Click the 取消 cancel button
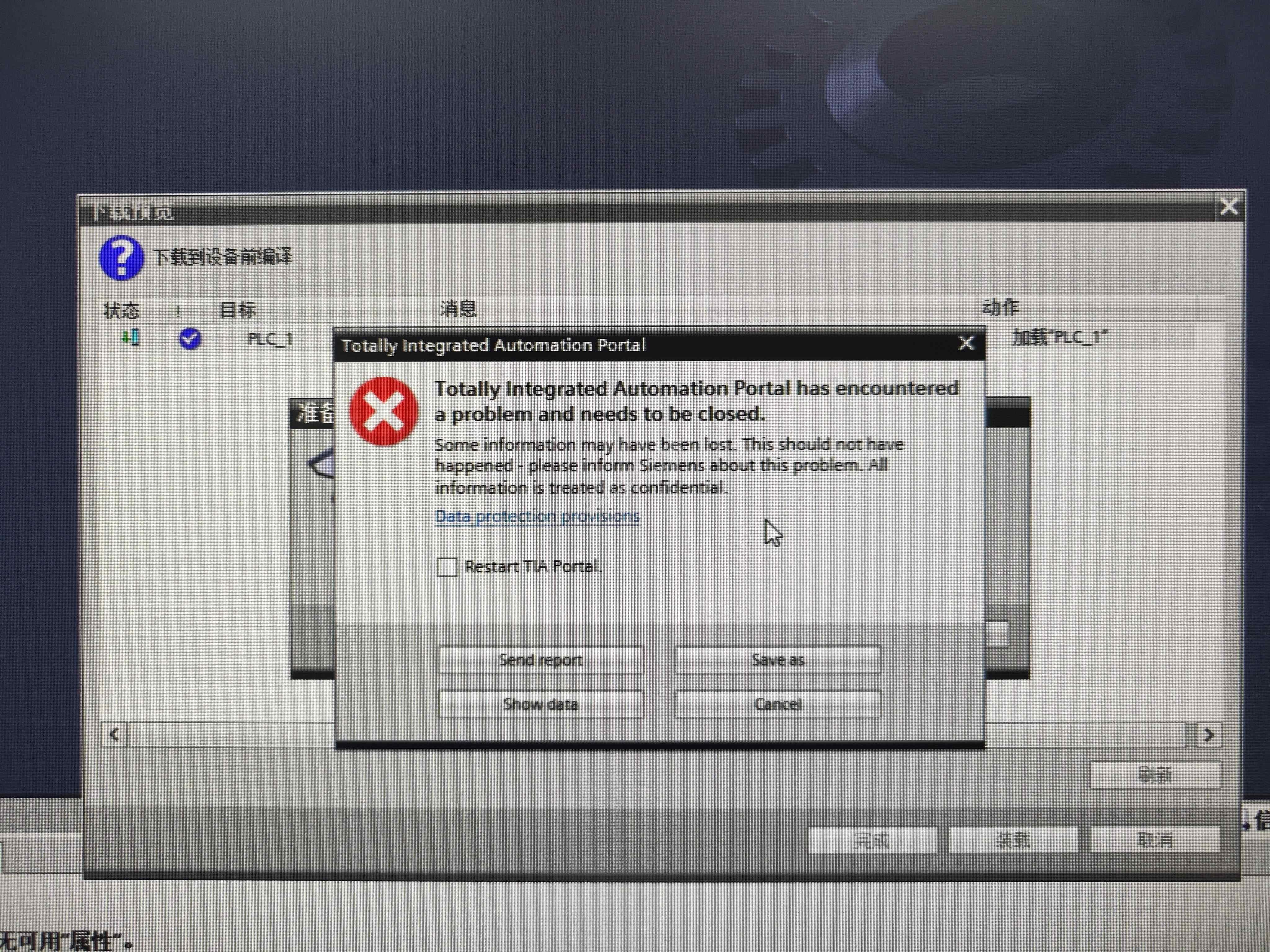 tap(1155, 840)
